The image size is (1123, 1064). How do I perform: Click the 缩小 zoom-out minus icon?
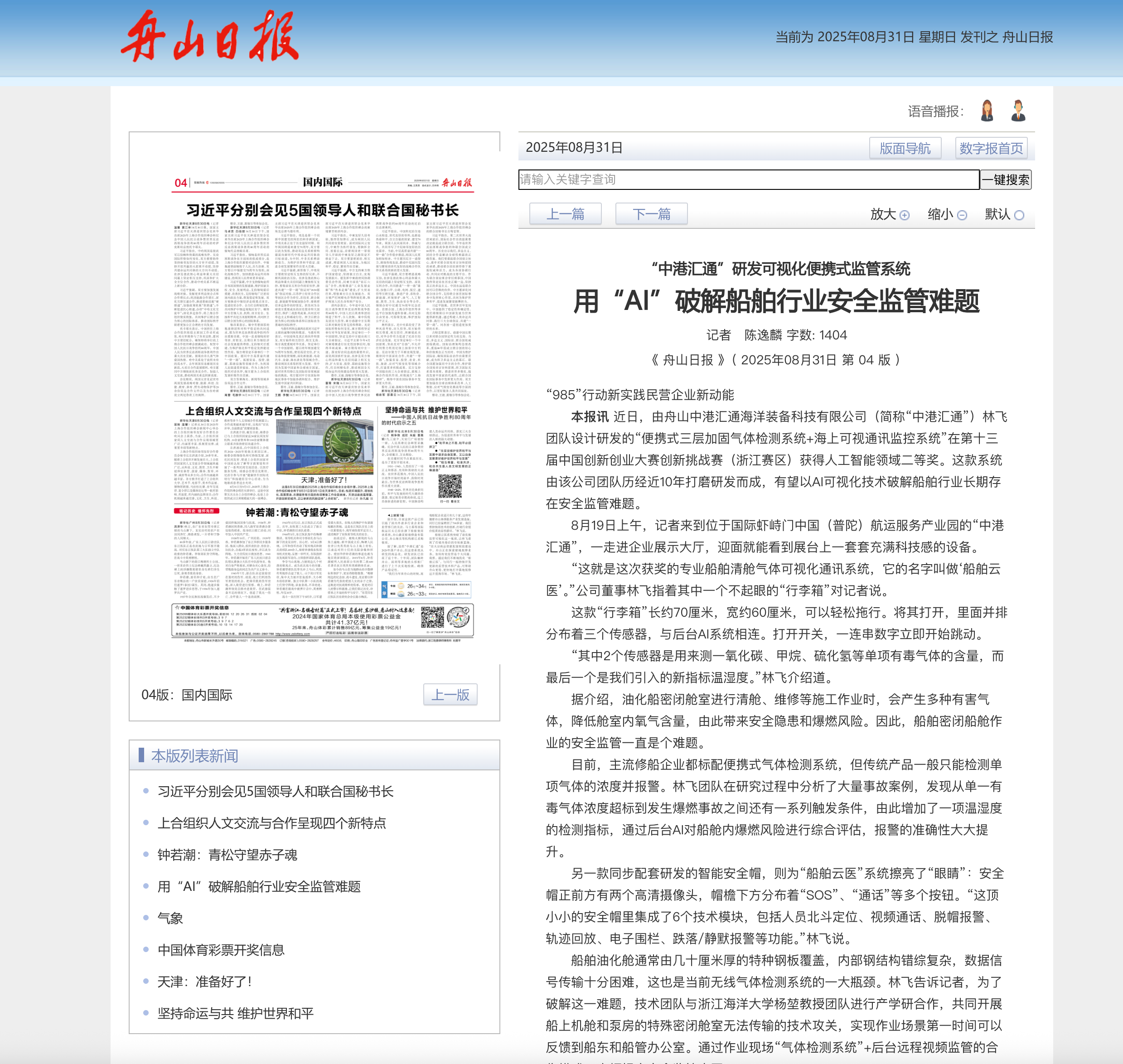[x=962, y=215]
